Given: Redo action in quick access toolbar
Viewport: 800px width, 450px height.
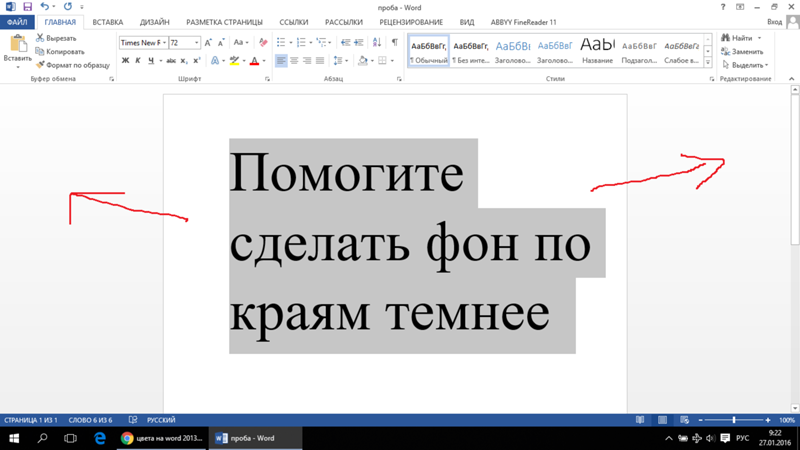Looking at the screenshot, I should (67, 7).
